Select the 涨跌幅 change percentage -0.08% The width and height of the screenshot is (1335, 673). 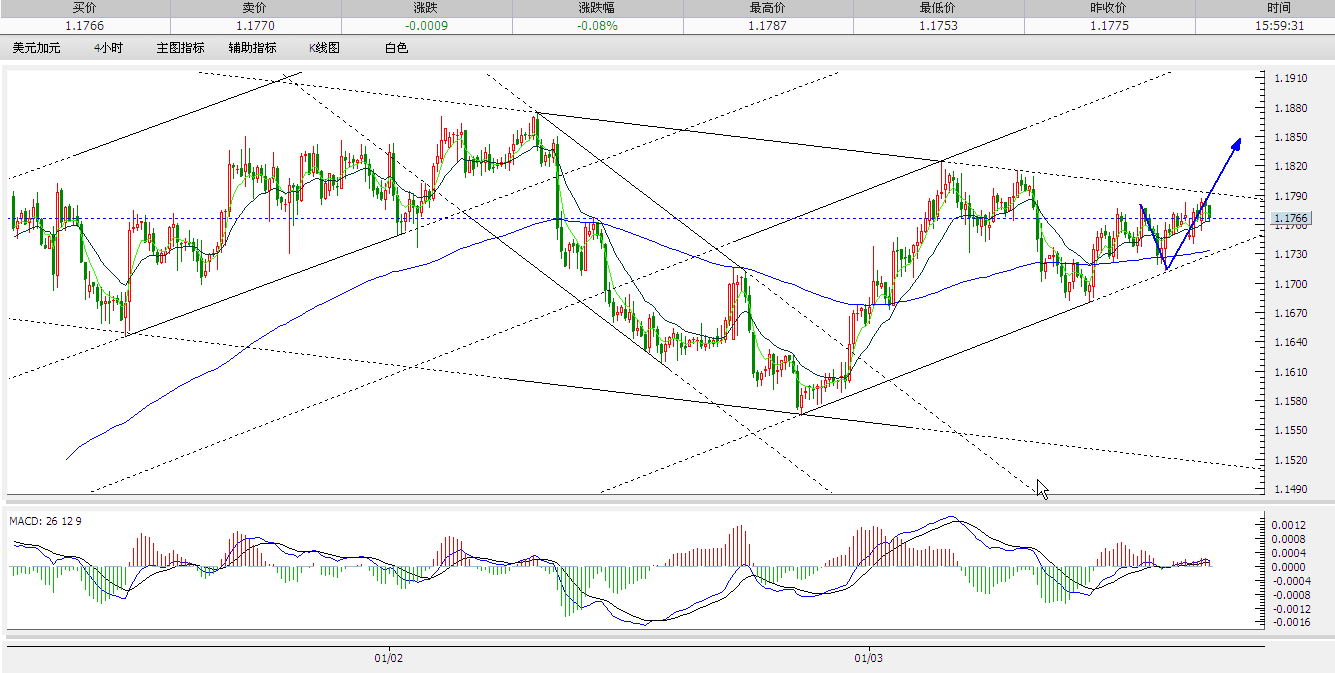click(x=596, y=26)
